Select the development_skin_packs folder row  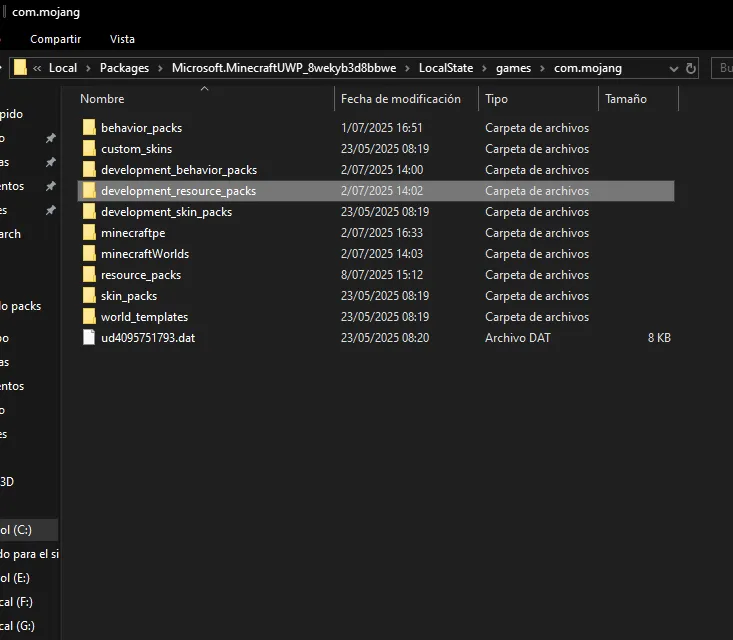pyautogui.click(x=376, y=212)
